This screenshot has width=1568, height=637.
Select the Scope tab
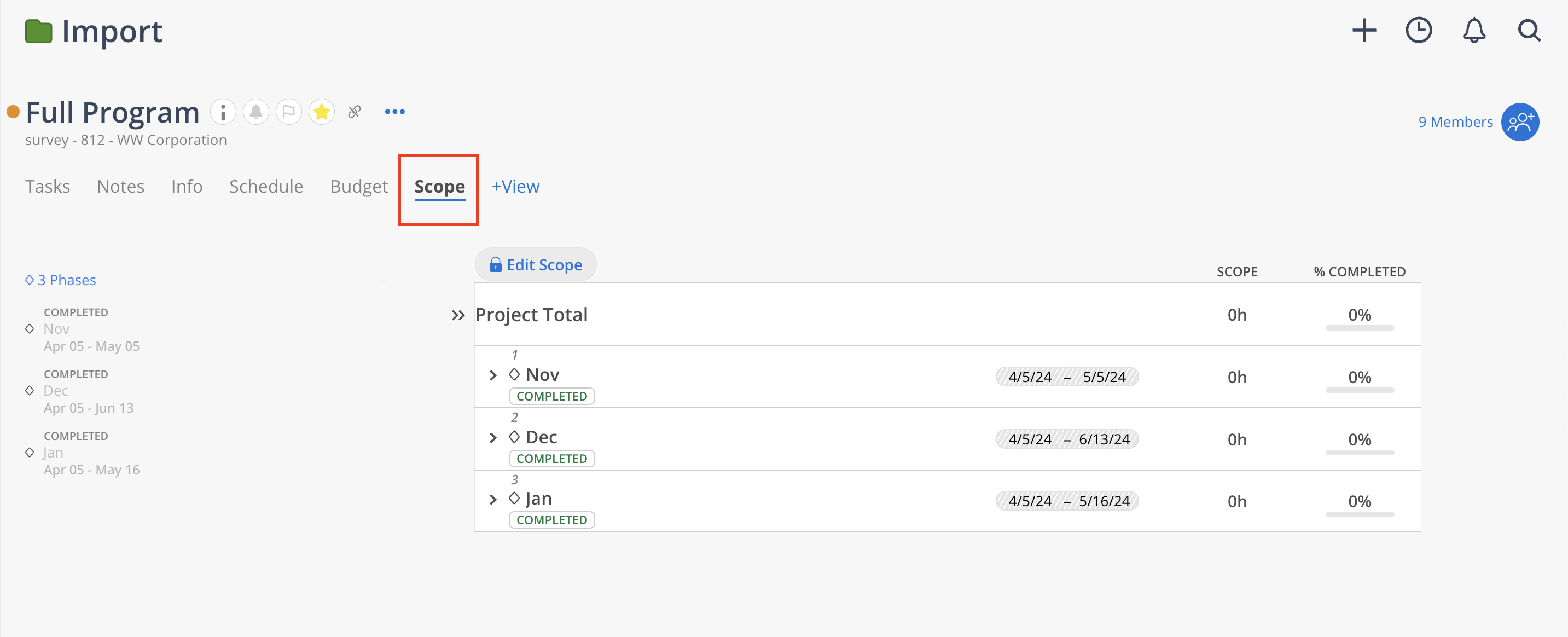coord(439,187)
